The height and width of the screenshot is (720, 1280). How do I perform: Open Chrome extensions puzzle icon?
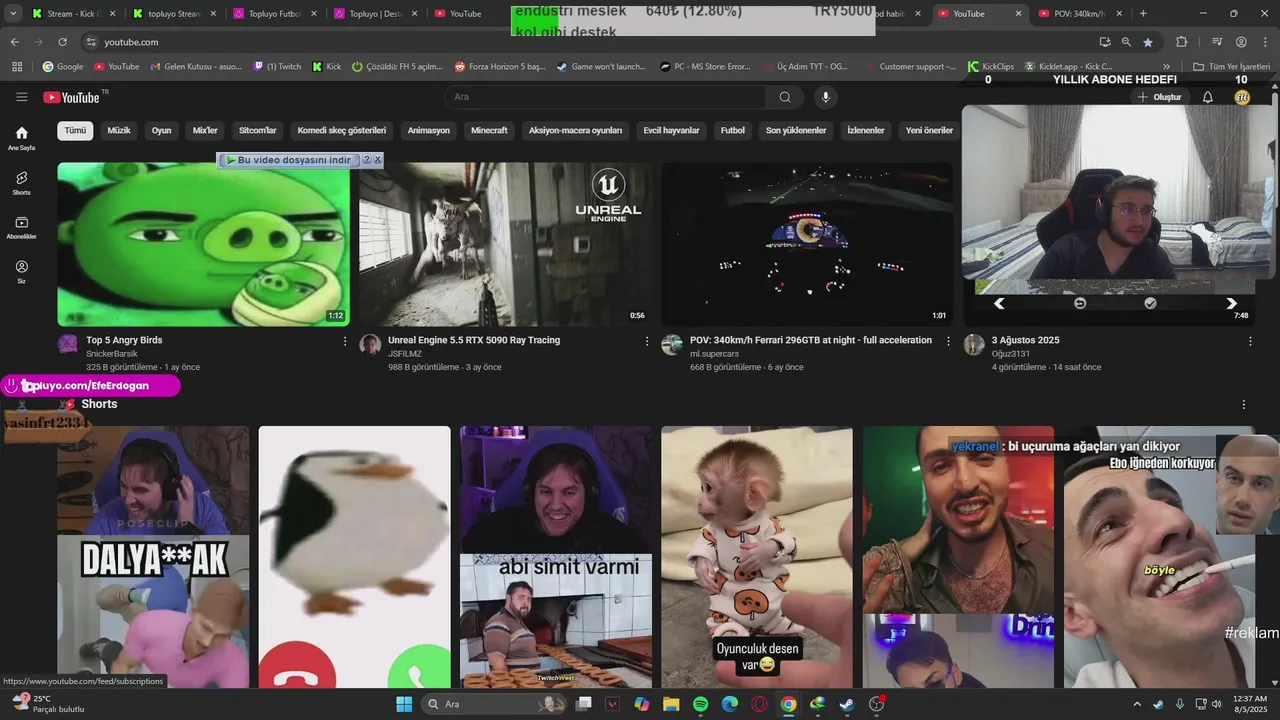tap(1181, 42)
